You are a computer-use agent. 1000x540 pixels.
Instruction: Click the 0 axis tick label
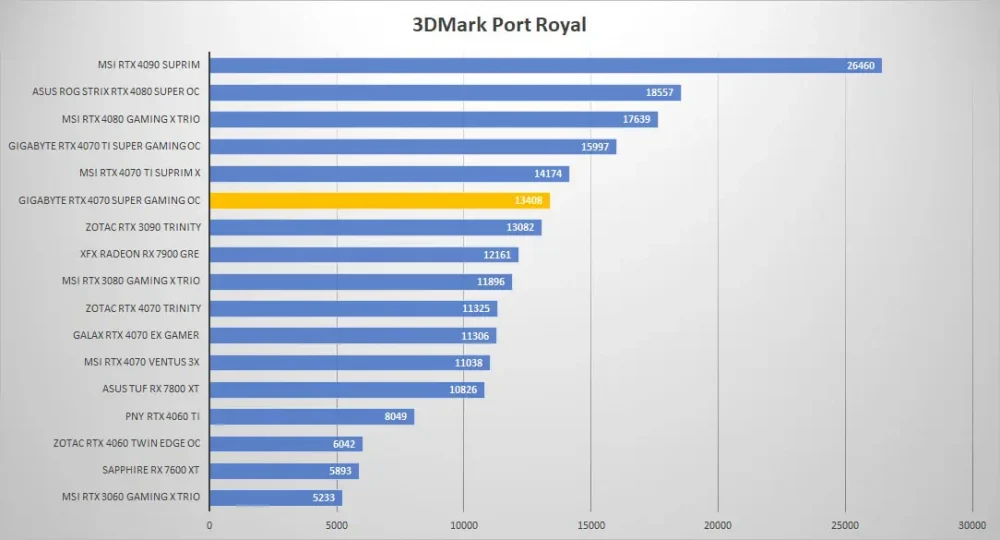point(209,526)
